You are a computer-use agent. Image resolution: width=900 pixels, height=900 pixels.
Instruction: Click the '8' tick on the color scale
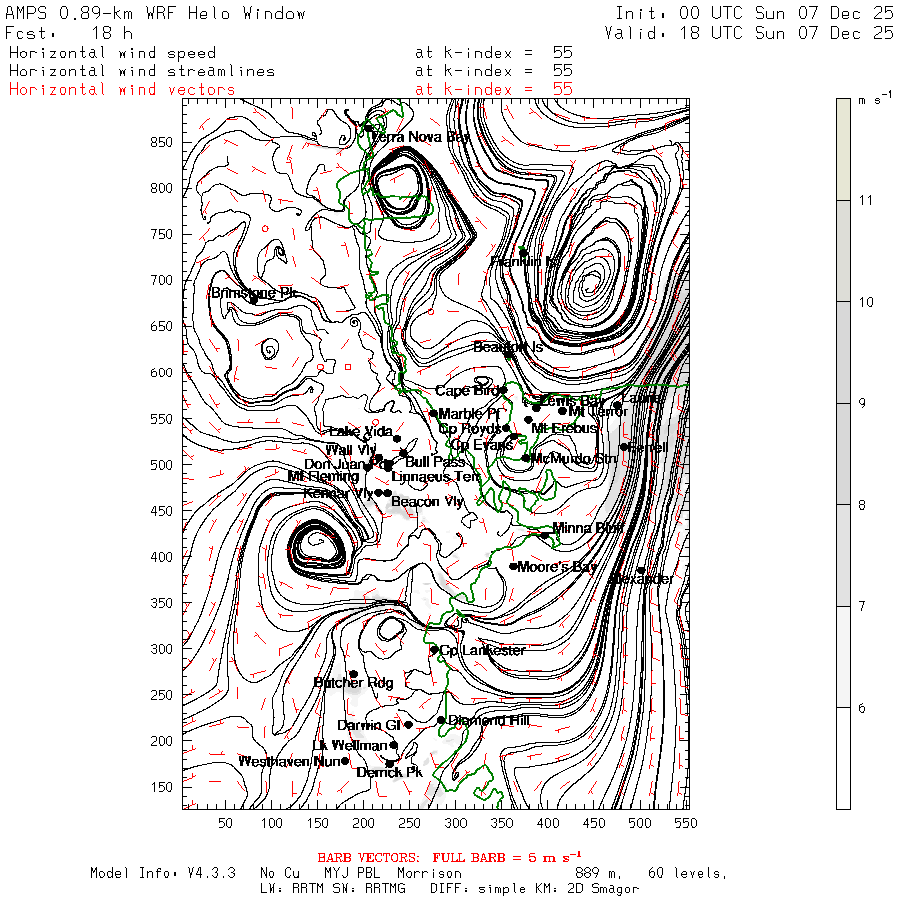pos(862,505)
